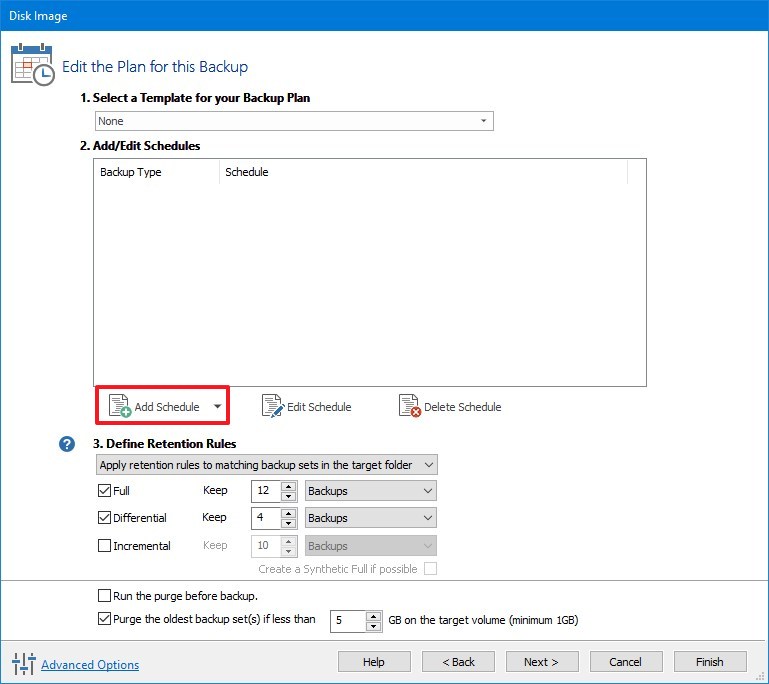Decrease the Full keep count
This screenshot has width=769, height=684.
289,496
